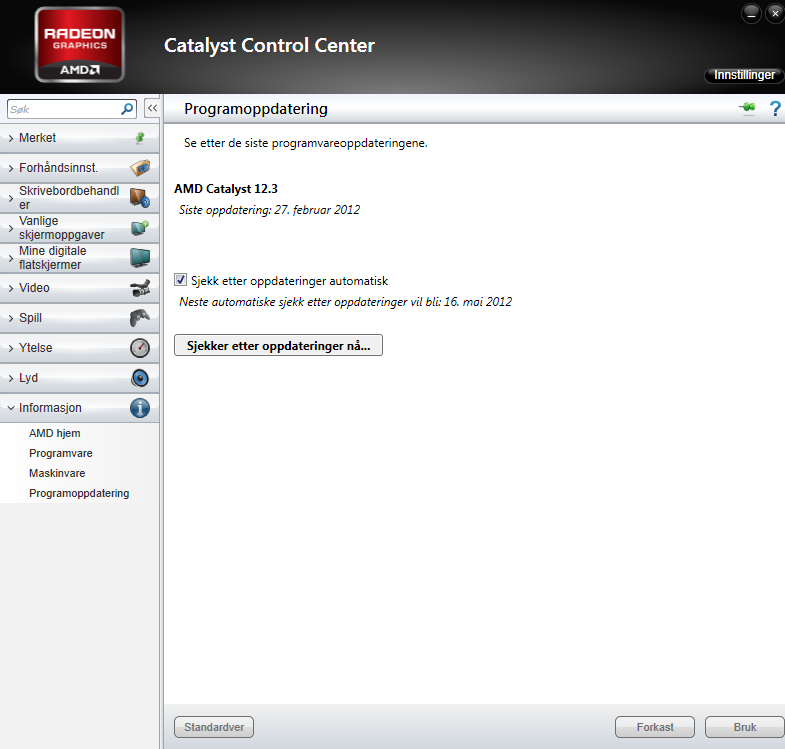
Task: Click the Neste automatiske sjekk date text
Action: click(x=345, y=302)
